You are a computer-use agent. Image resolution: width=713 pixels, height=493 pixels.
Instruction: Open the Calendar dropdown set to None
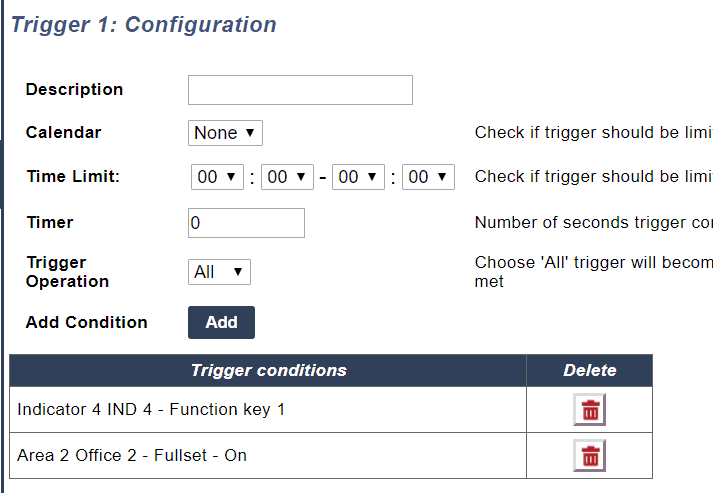tap(225, 133)
